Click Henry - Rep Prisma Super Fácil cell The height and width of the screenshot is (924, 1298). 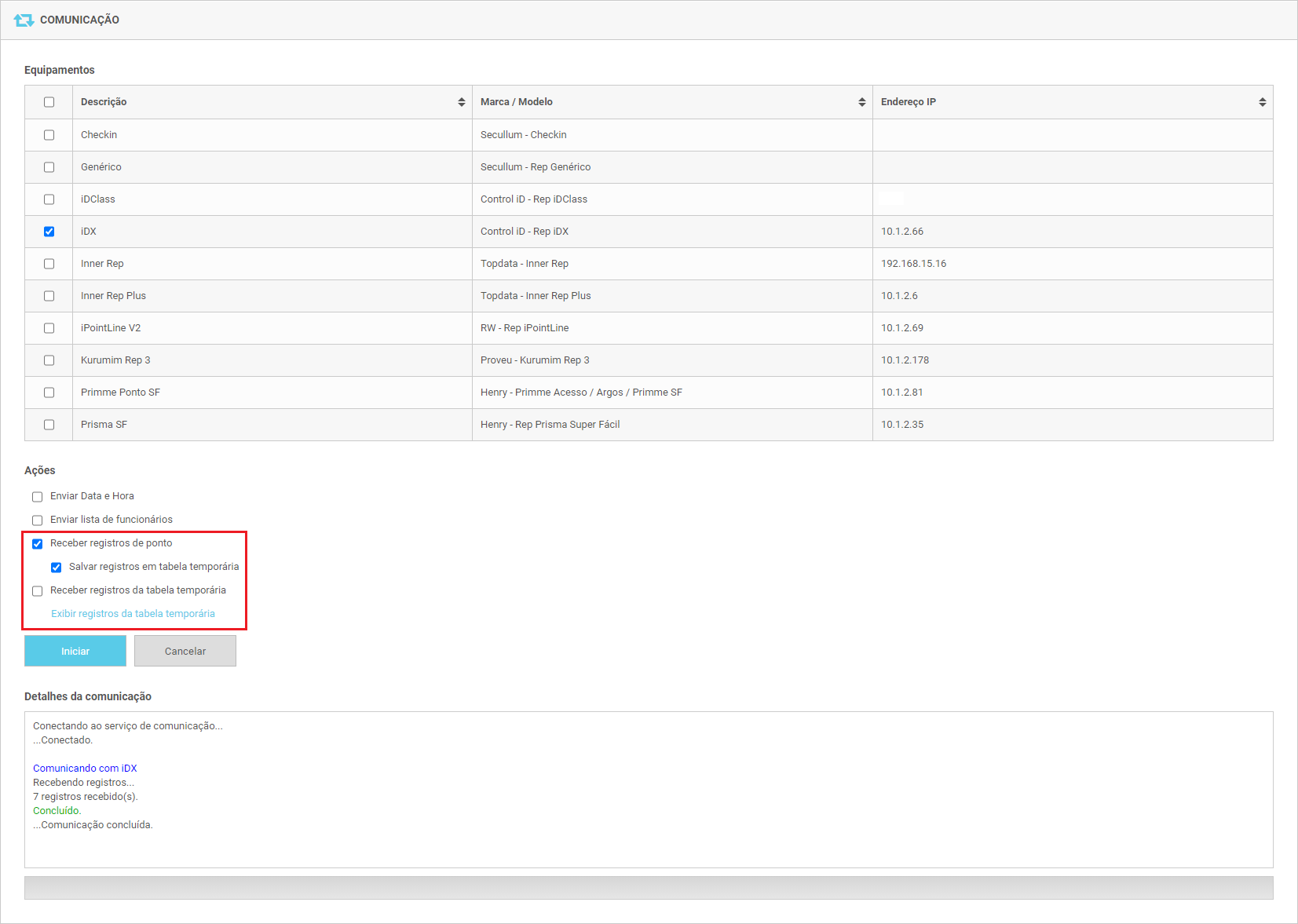click(x=672, y=425)
